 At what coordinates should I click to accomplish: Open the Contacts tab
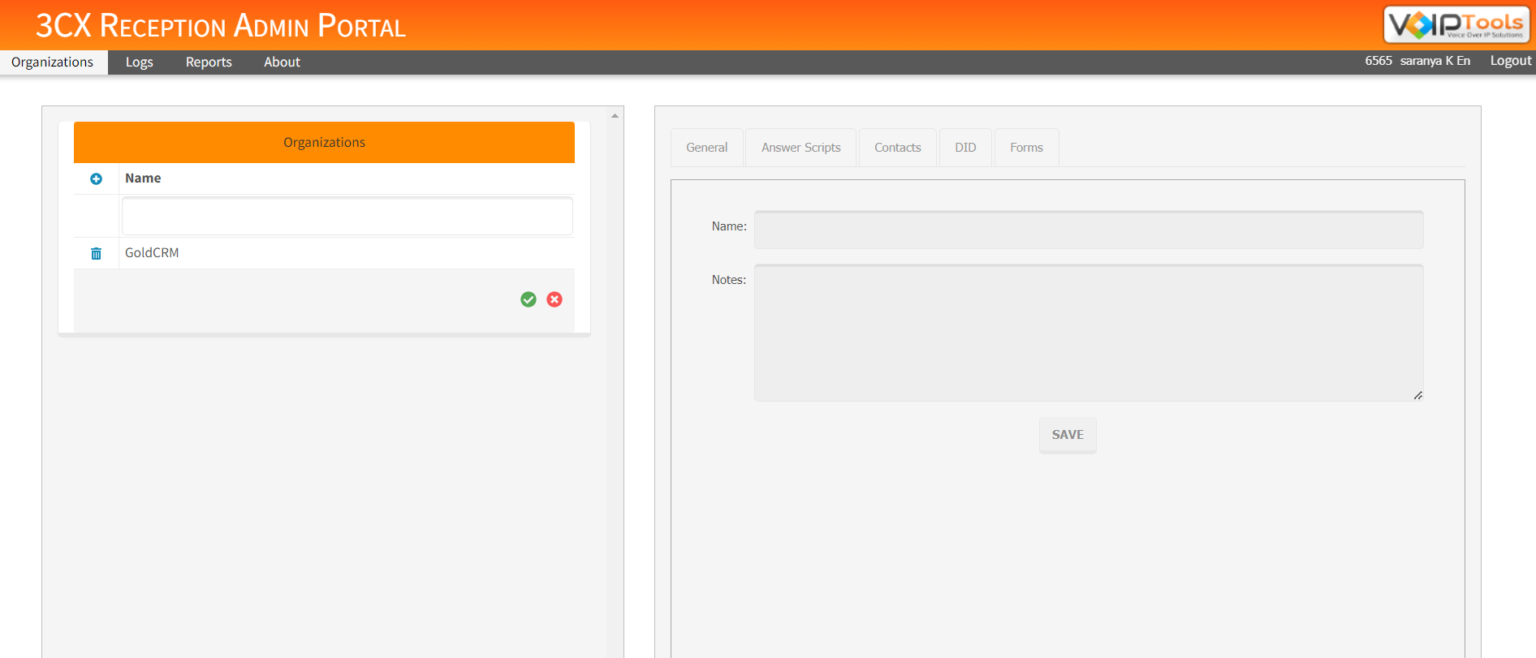897,147
